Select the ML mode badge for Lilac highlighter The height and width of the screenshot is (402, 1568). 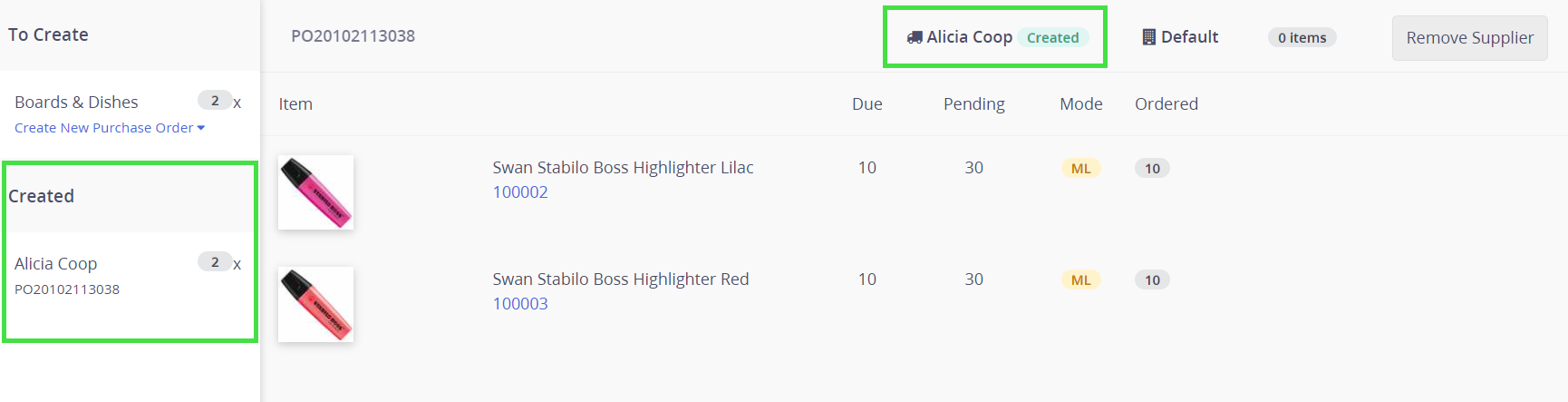coord(1081,169)
